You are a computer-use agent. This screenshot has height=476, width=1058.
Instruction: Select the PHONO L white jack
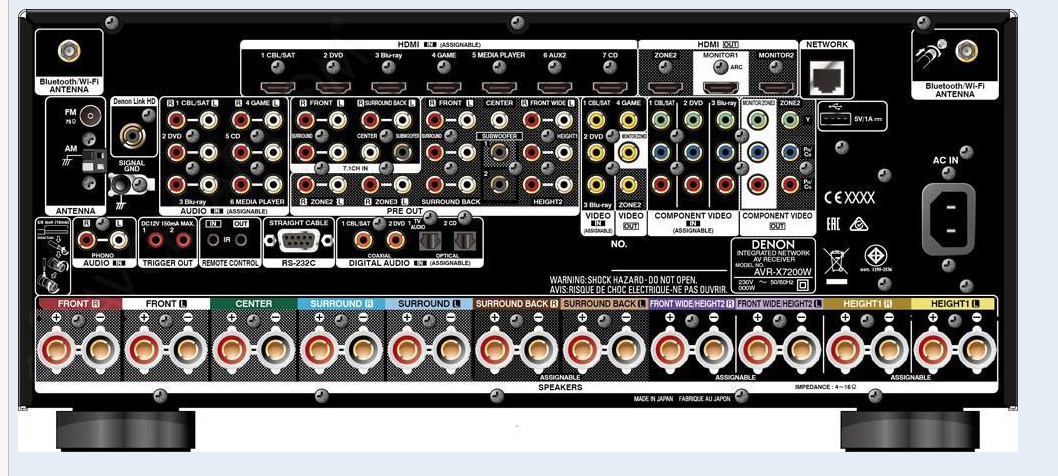click(117, 239)
